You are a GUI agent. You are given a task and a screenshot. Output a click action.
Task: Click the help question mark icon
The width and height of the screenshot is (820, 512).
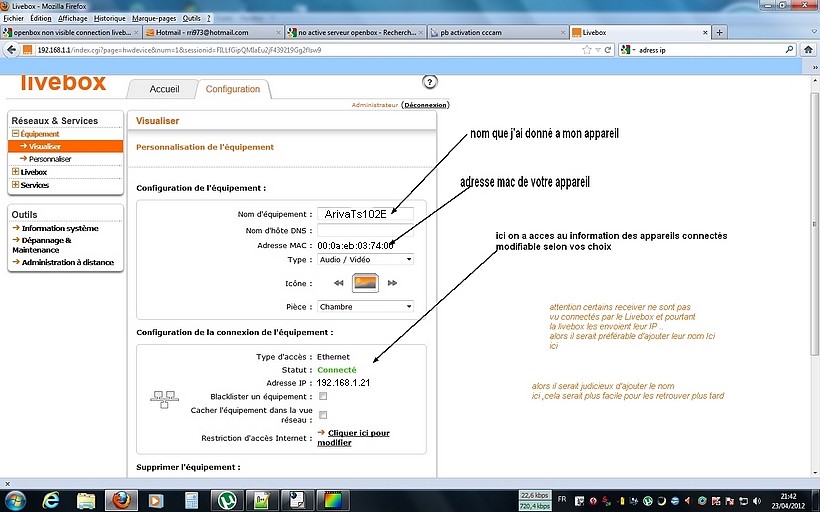[430, 82]
